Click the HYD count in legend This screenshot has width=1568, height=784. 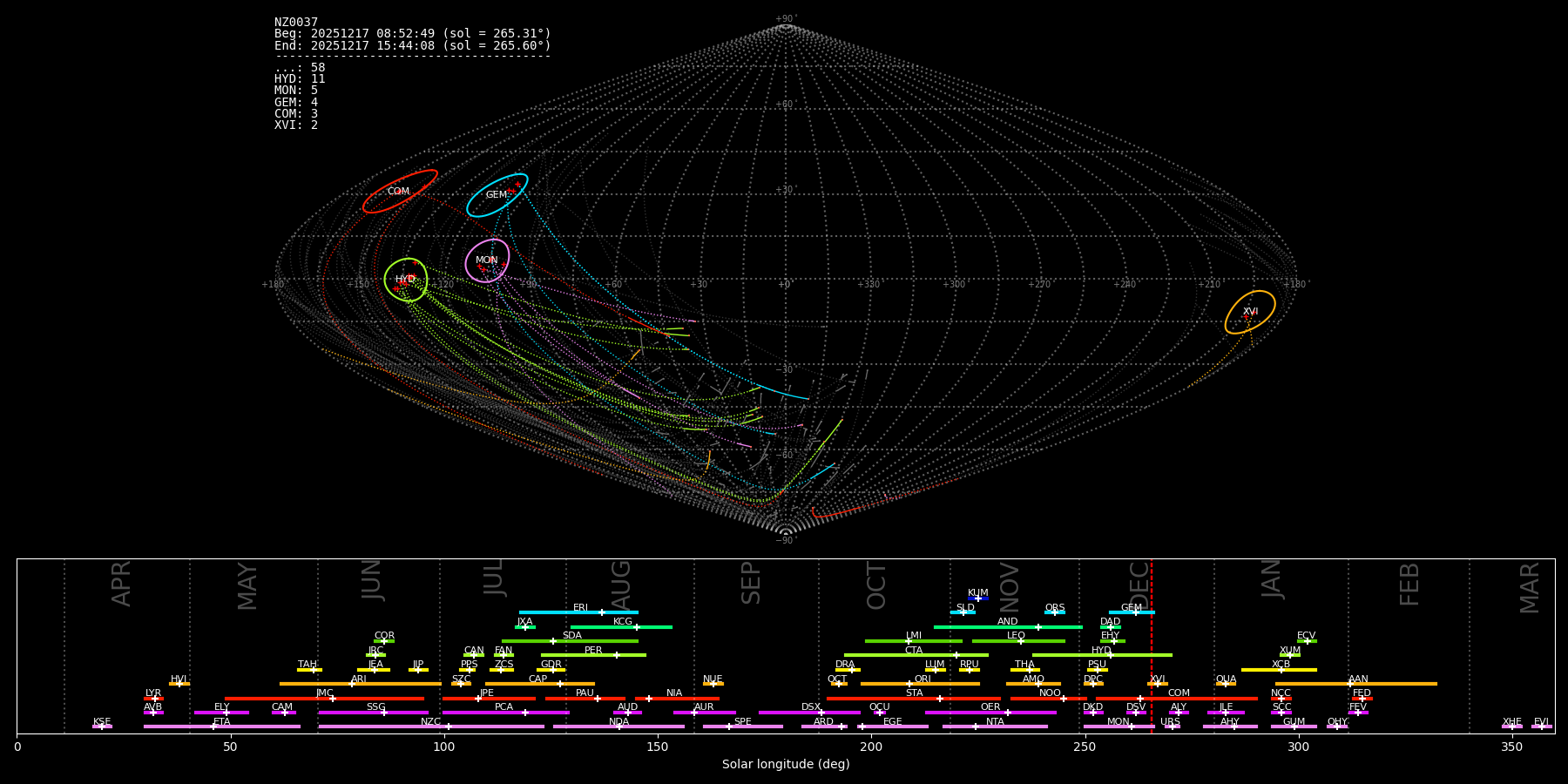(300, 79)
